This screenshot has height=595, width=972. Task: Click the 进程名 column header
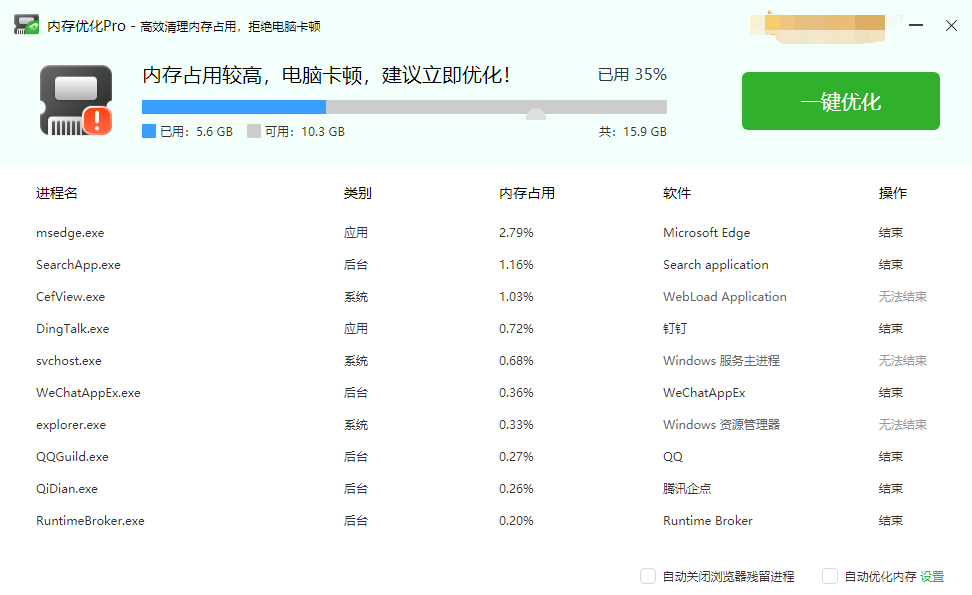pos(56,192)
